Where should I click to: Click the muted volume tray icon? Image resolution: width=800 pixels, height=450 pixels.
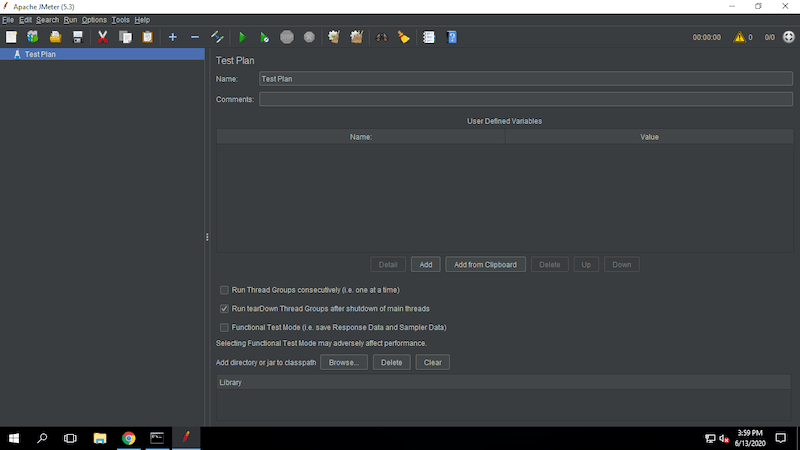[x=724, y=438]
